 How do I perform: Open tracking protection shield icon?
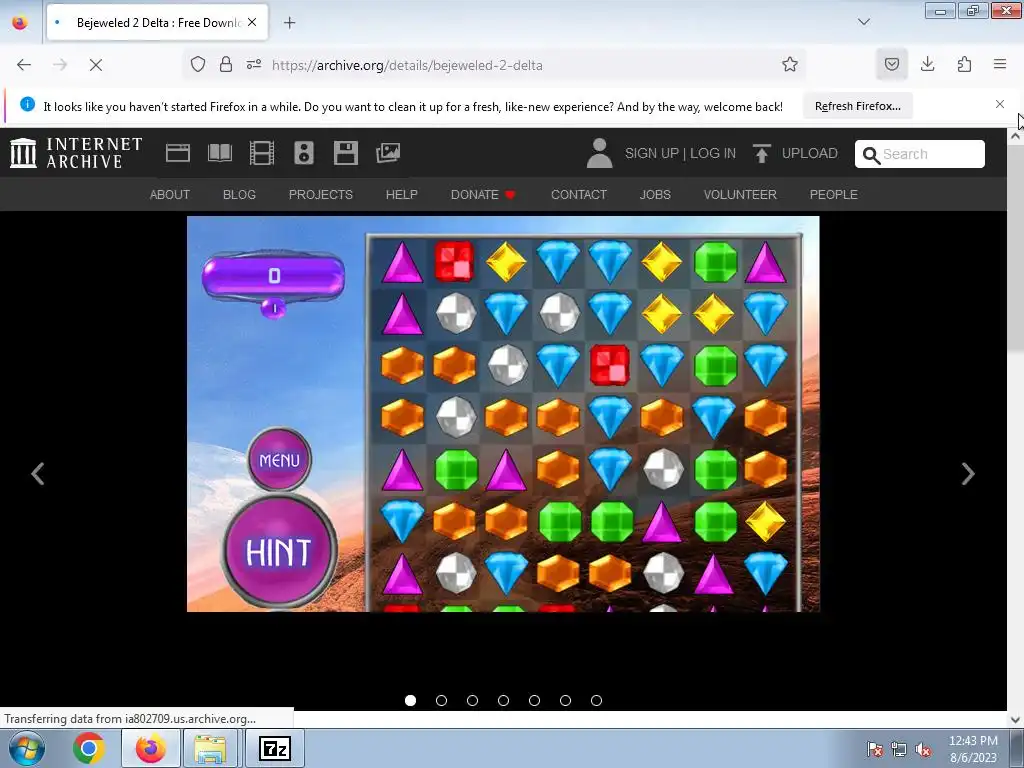[198, 65]
